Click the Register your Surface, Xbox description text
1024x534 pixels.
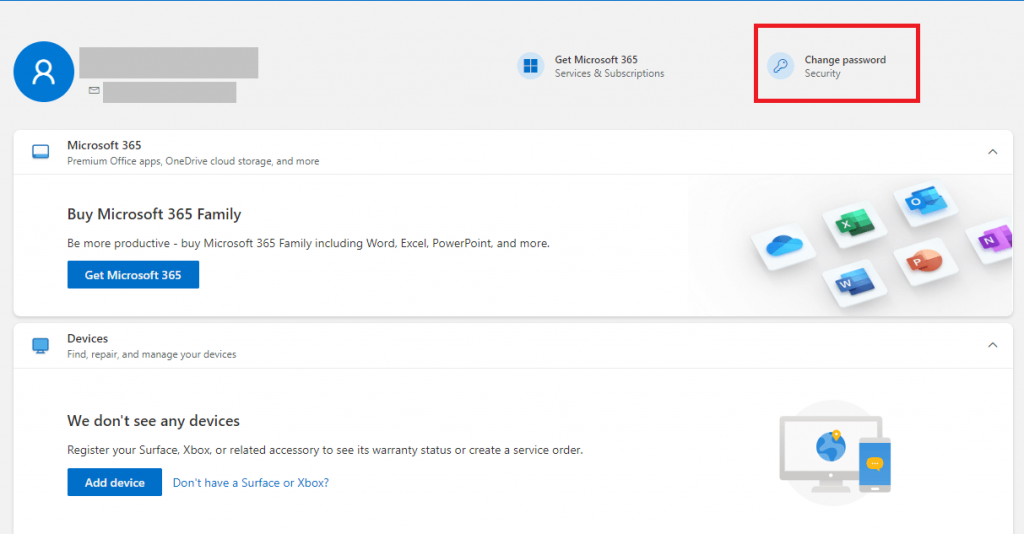pyautogui.click(x=325, y=450)
